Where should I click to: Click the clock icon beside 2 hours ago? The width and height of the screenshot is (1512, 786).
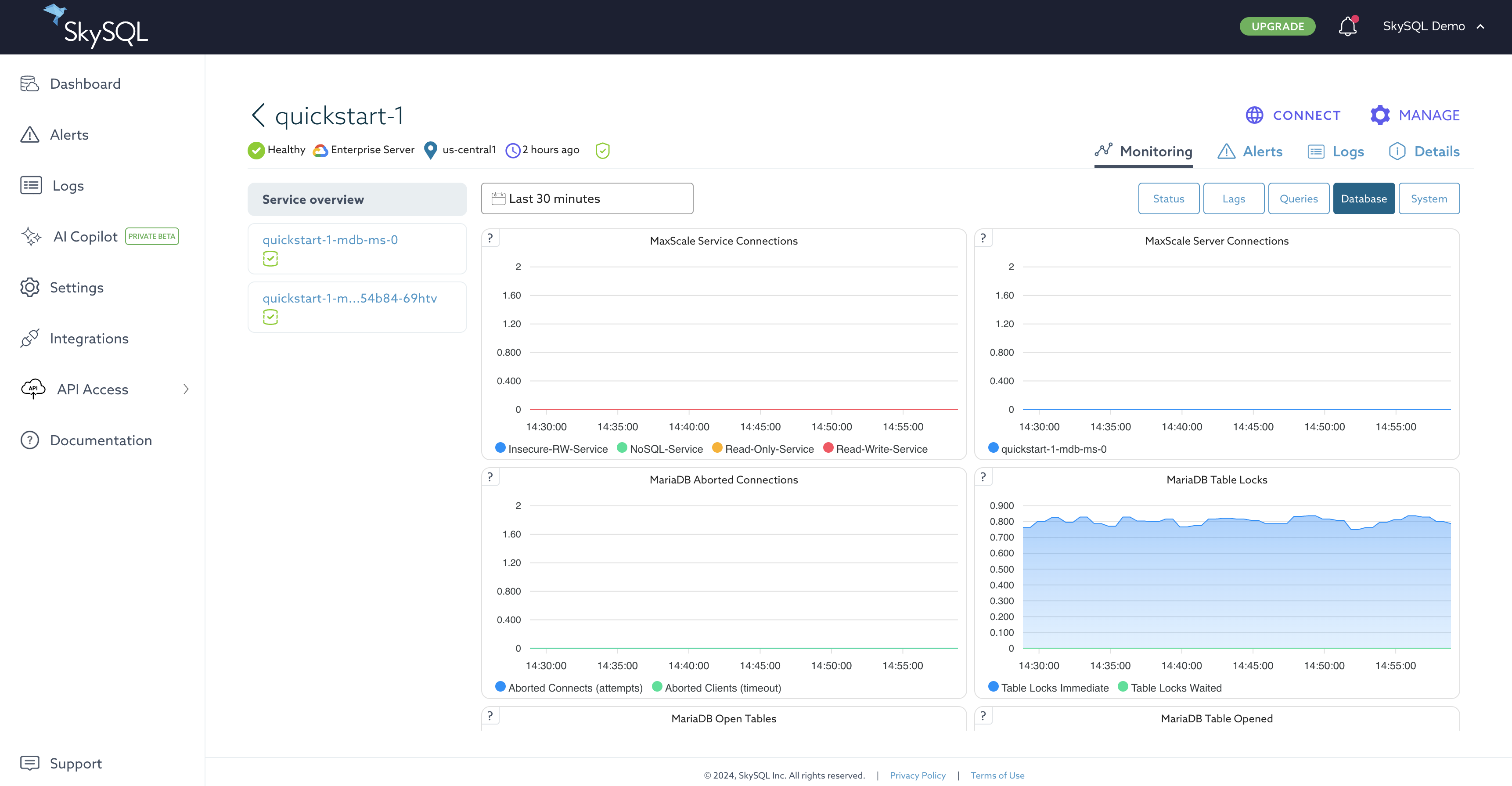click(512, 150)
